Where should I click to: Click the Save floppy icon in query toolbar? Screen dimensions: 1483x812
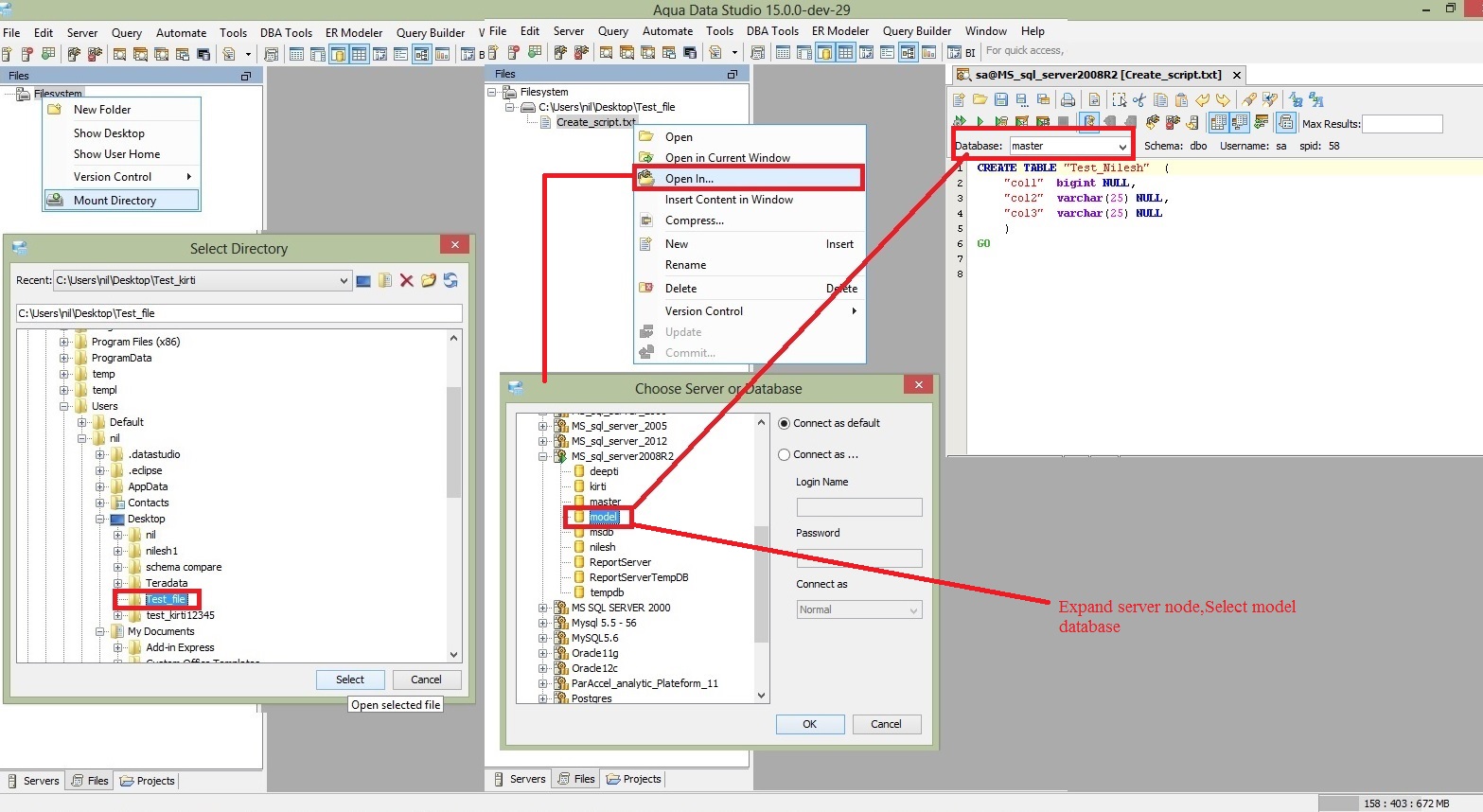click(x=1000, y=99)
